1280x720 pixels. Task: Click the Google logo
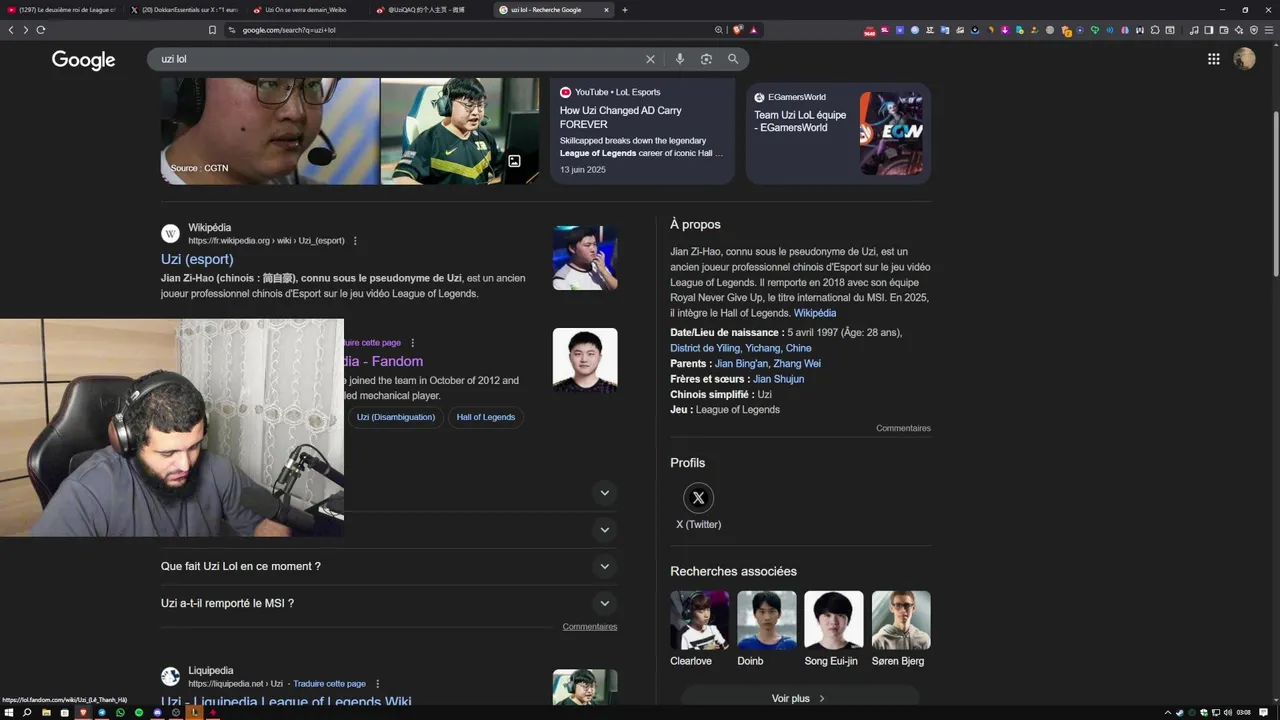(84, 60)
